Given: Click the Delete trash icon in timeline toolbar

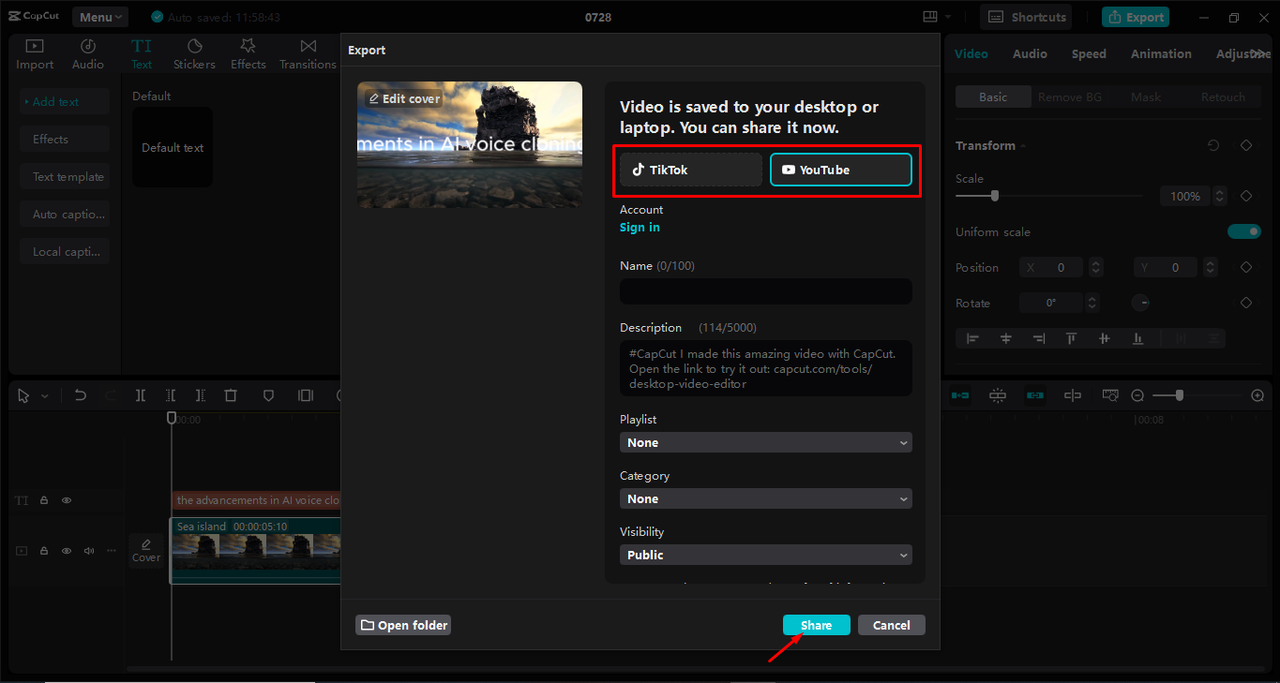Looking at the screenshot, I should click(231, 396).
